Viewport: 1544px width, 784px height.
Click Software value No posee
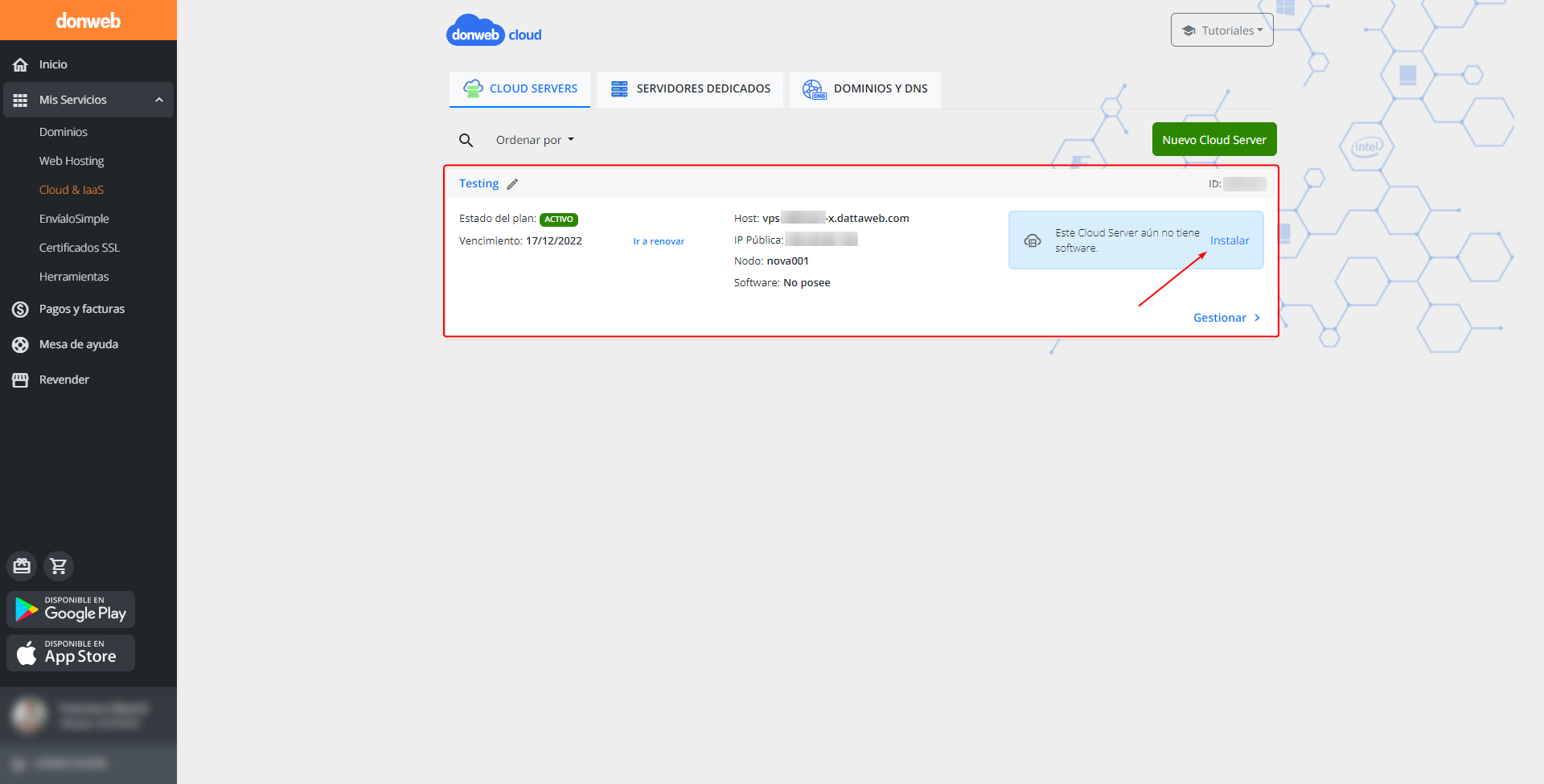point(807,282)
